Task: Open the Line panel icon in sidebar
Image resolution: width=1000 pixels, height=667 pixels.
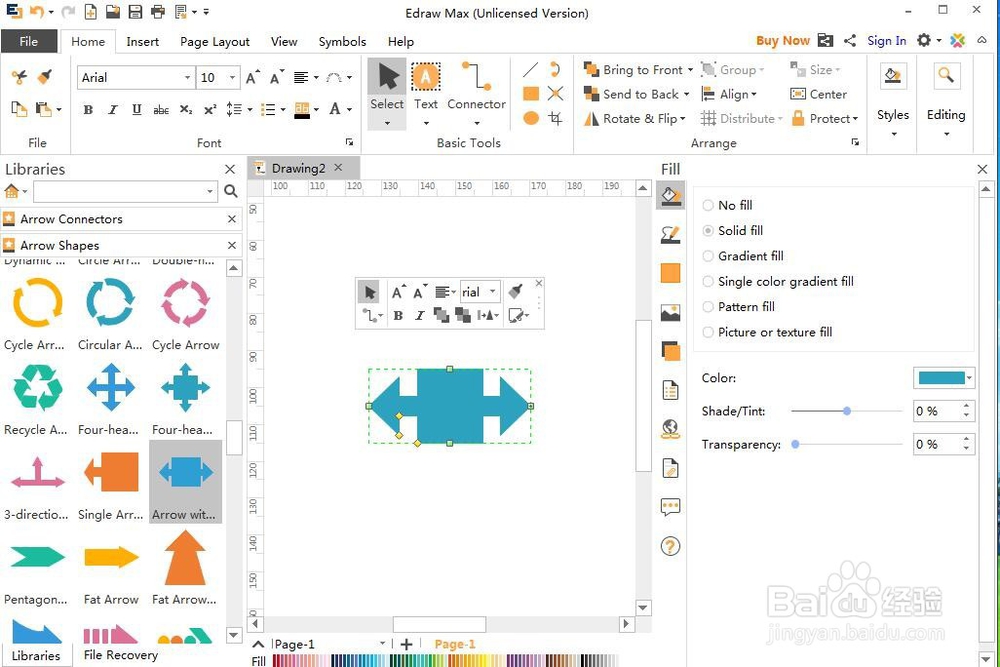Action: coord(670,235)
